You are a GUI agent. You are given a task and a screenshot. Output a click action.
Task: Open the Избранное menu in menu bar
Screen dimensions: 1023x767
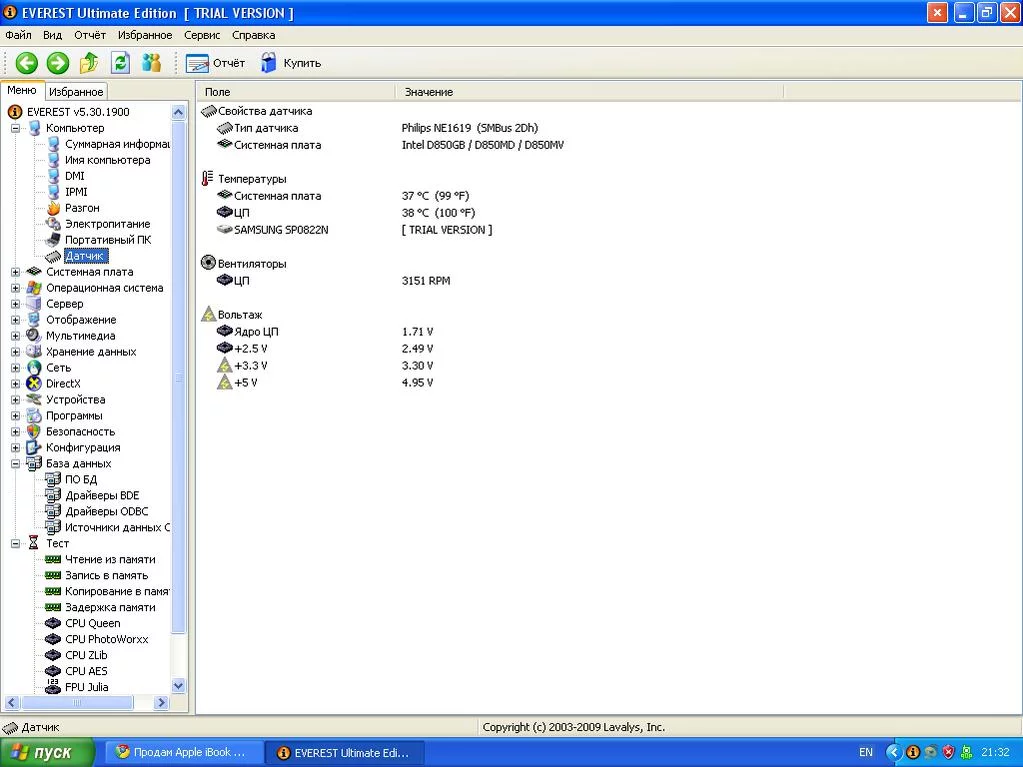coord(145,35)
